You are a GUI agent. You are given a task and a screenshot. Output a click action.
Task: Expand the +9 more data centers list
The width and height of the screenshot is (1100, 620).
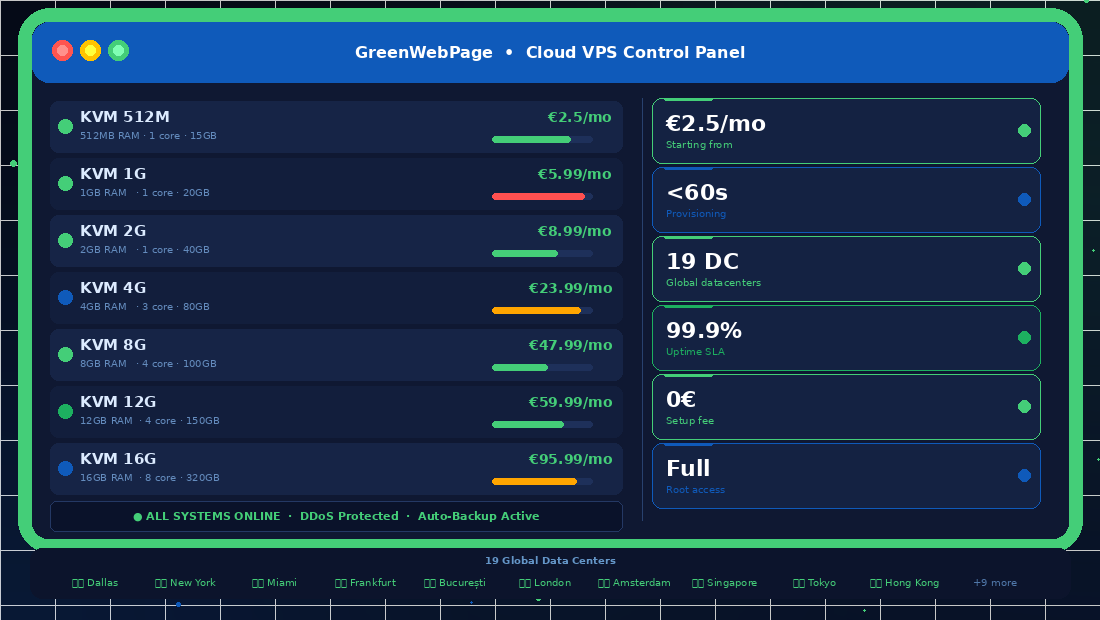point(995,582)
